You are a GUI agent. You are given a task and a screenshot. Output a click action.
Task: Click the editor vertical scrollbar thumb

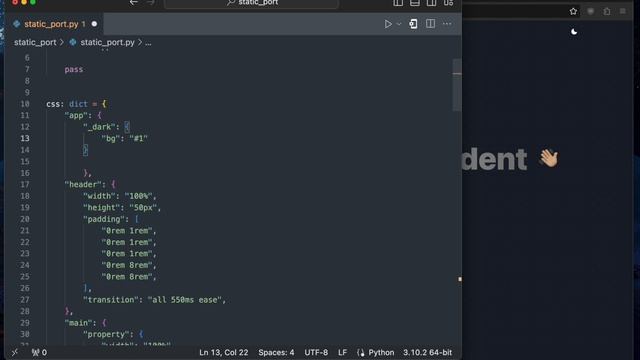(x=457, y=85)
